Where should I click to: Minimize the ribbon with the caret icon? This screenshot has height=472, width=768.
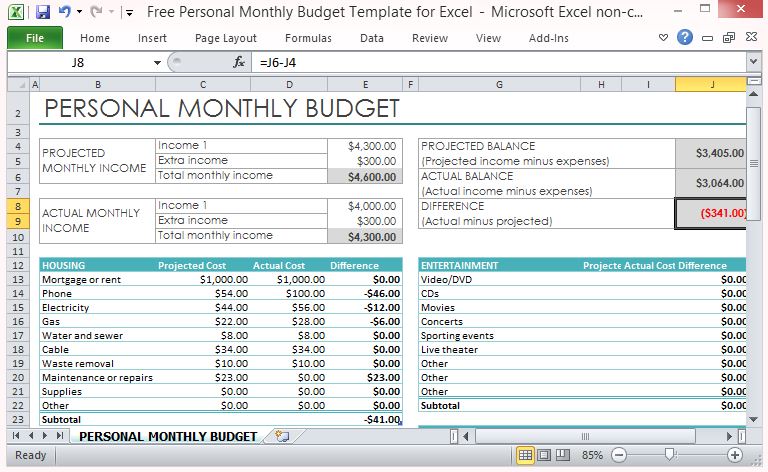click(x=663, y=37)
